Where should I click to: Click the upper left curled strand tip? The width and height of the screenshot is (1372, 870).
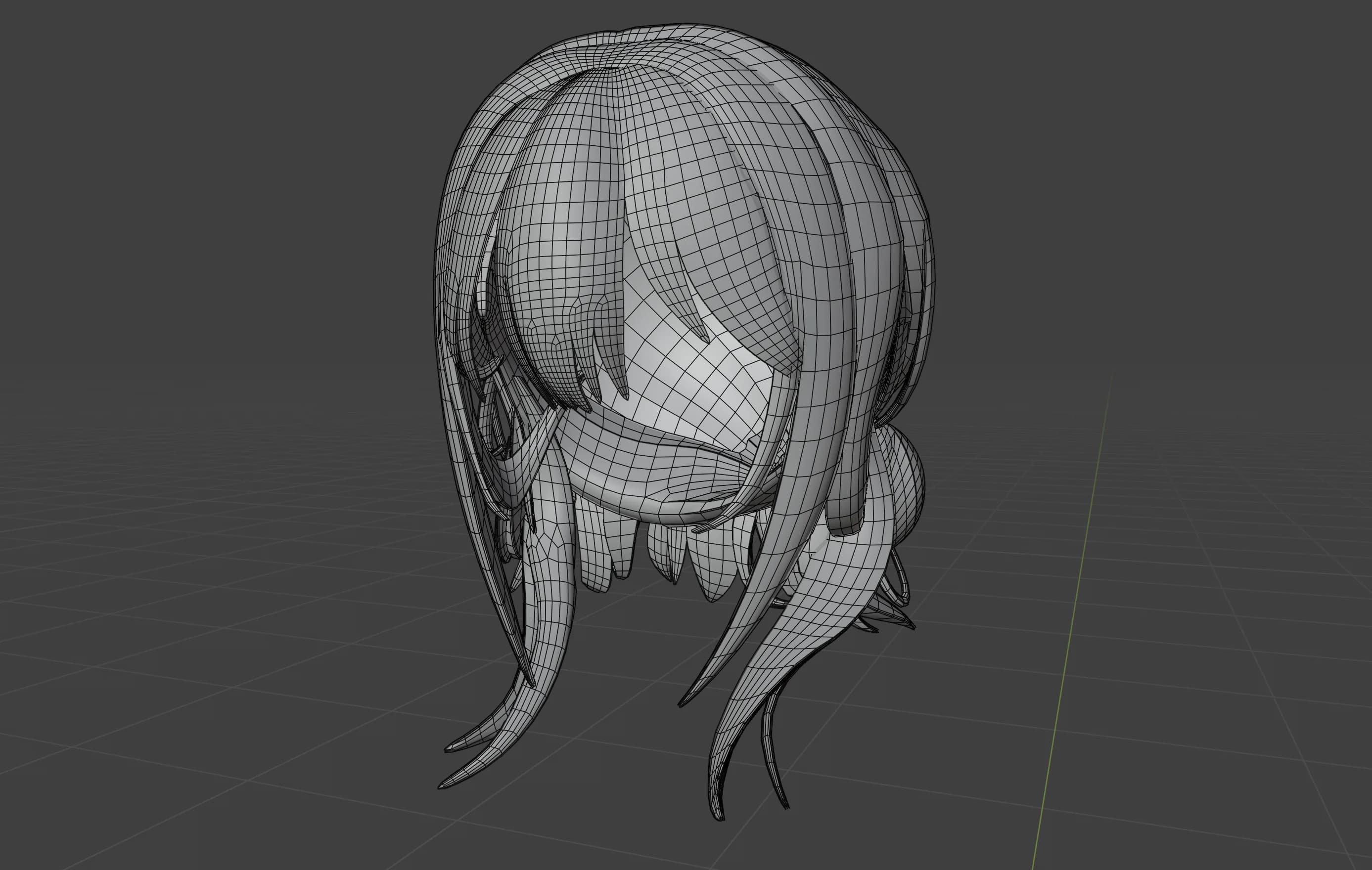point(453,746)
